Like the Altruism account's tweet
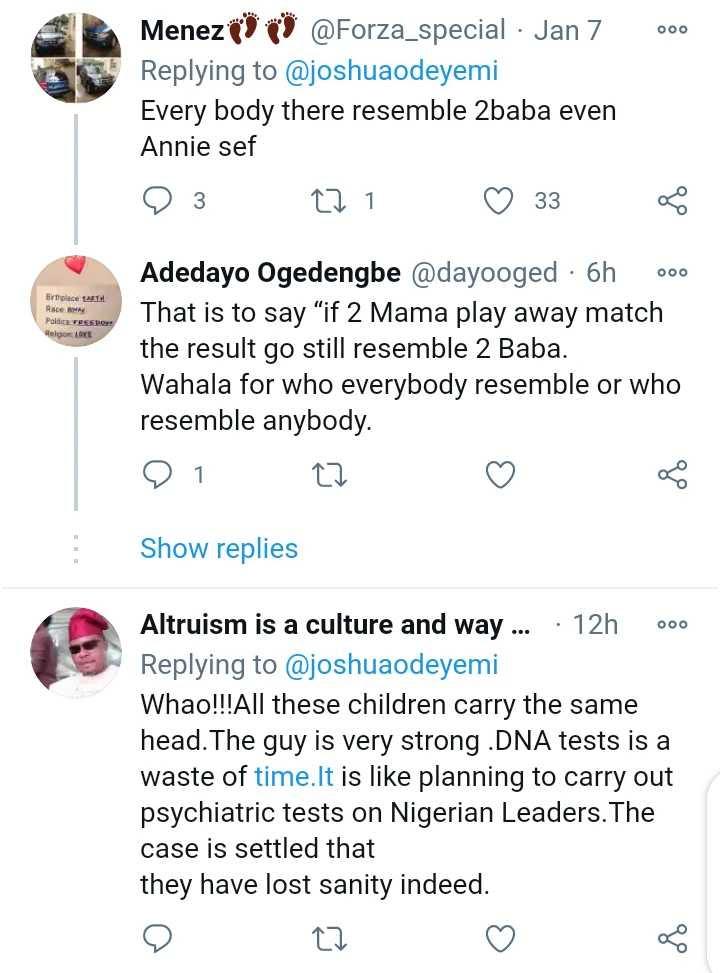This screenshot has height=973, width=720. [x=499, y=938]
